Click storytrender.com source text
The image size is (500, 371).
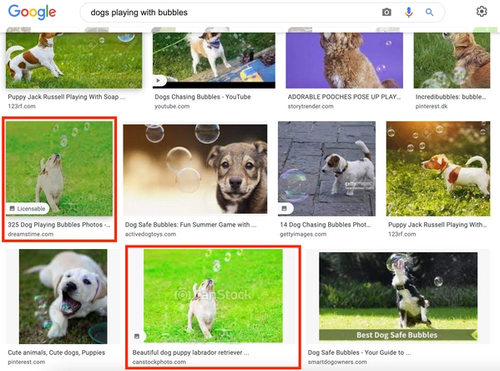point(311,106)
